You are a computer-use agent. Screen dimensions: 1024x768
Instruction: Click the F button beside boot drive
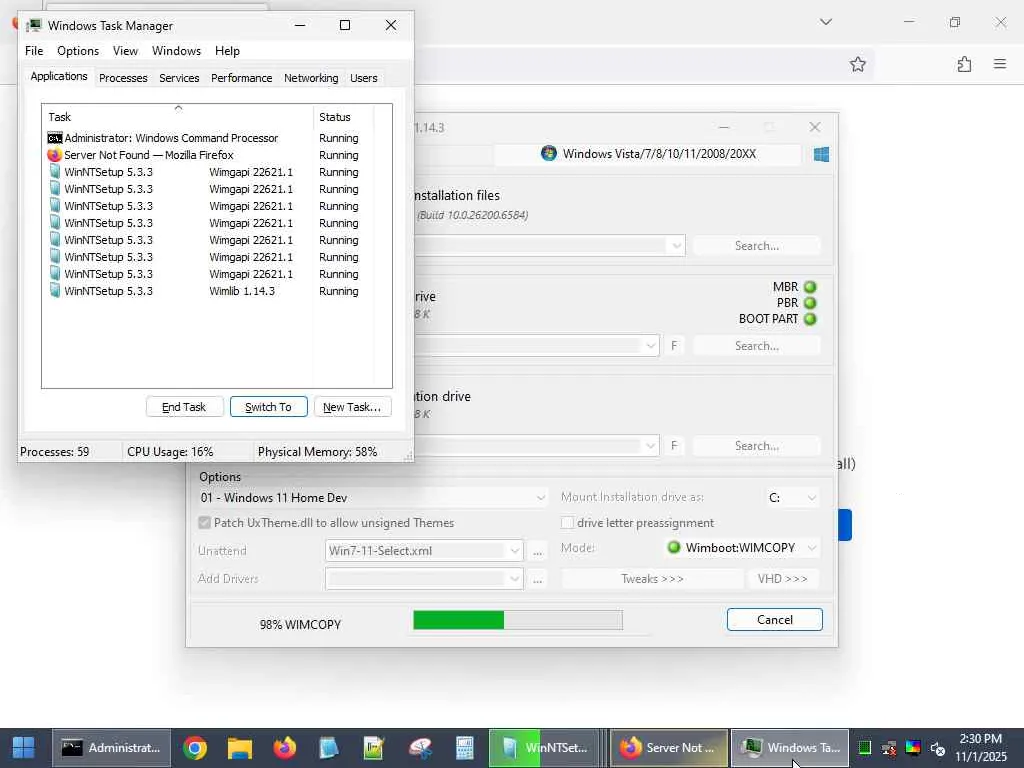coord(674,345)
